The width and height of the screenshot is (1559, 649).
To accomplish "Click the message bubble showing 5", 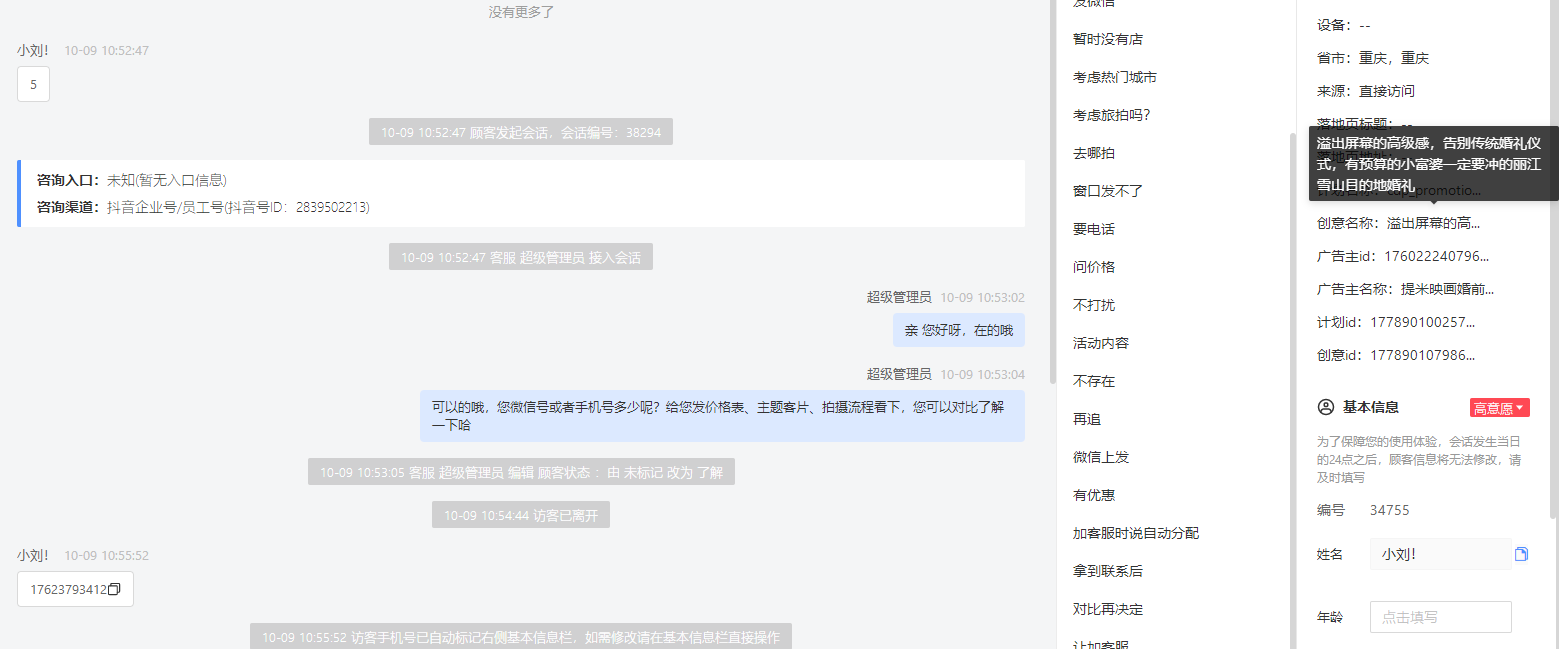I will [33, 84].
